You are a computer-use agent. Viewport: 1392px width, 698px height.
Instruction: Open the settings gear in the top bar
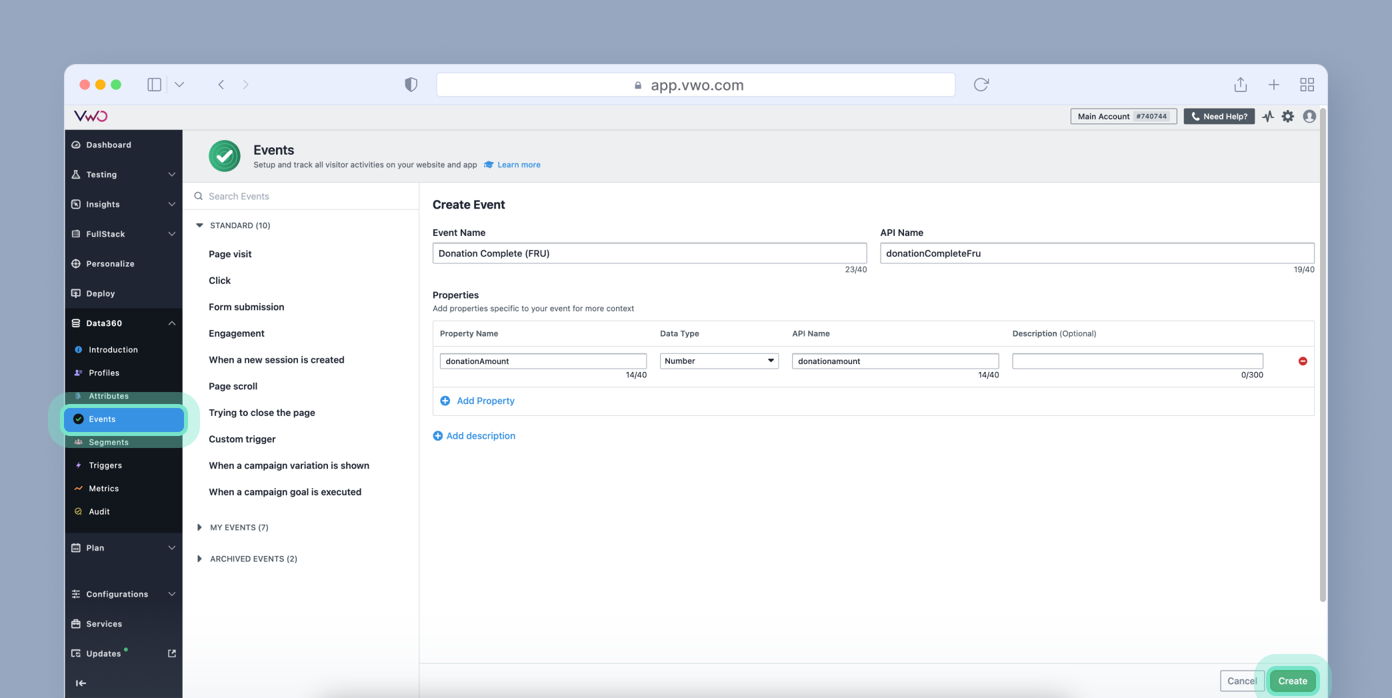click(x=1288, y=116)
